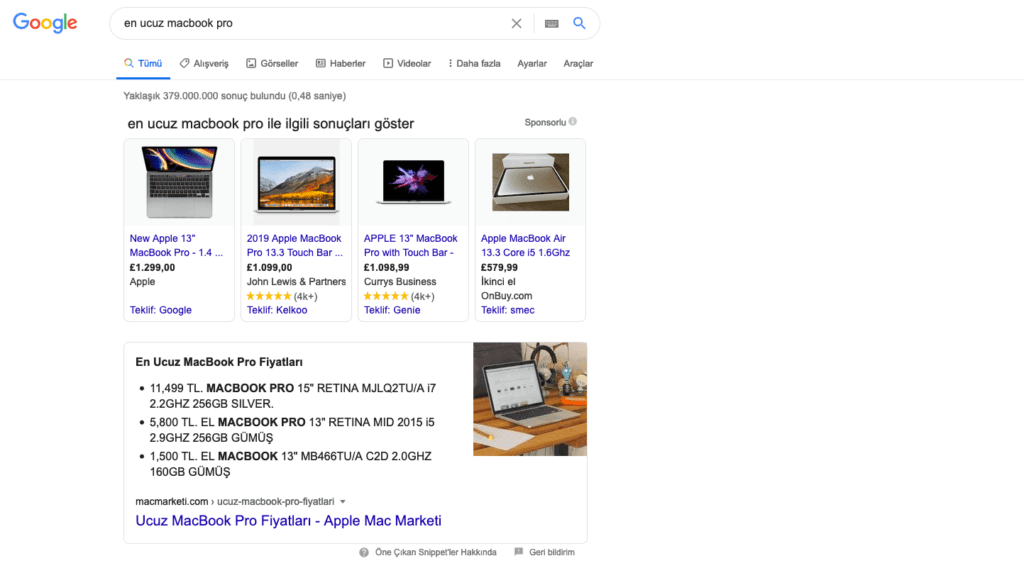Click Teklif: smec link
Image resolution: width=1024 pixels, height=573 pixels.
click(x=507, y=310)
